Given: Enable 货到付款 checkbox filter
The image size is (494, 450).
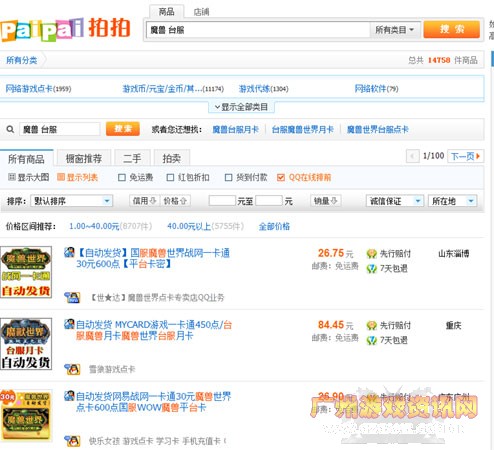Looking at the screenshot, I should tap(228, 177).
